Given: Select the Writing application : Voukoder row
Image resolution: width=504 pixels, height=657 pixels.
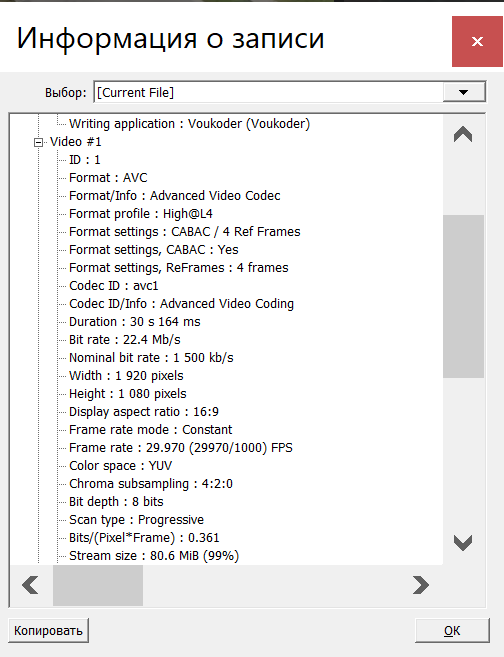Looking at the screenshot, I should click(189, 124).
